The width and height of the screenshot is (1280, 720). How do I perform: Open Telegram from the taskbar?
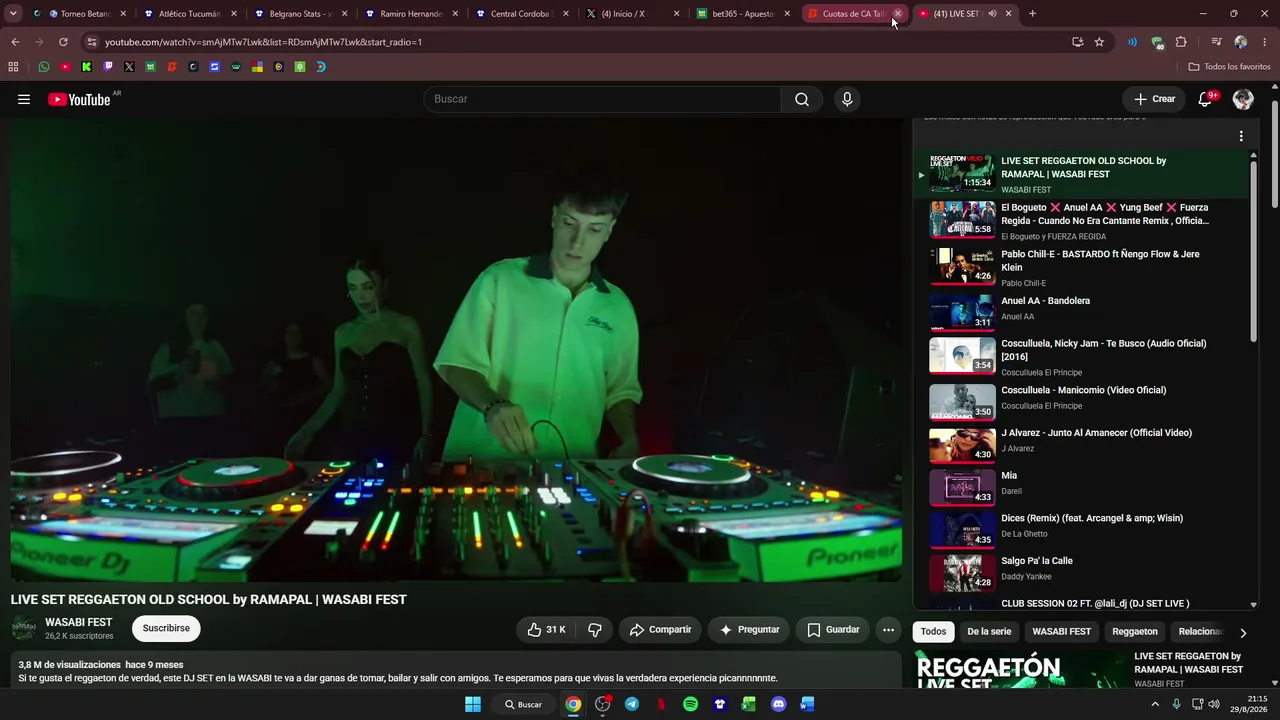tap(632, 704)
